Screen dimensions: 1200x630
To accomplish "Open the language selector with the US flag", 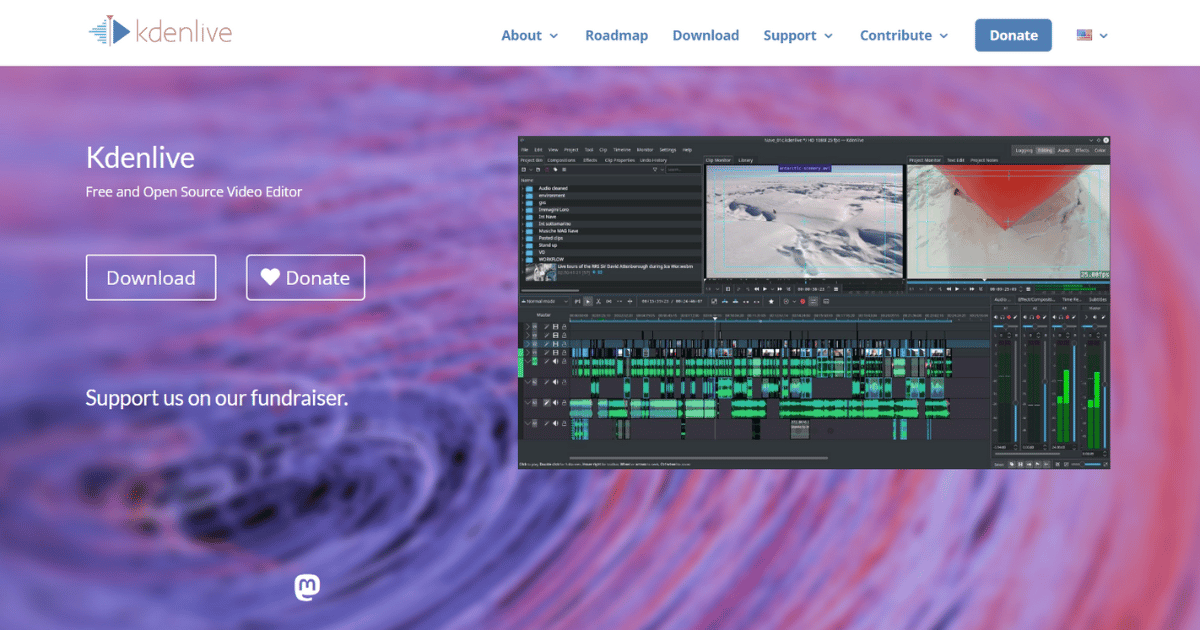I will (1092, 35).
